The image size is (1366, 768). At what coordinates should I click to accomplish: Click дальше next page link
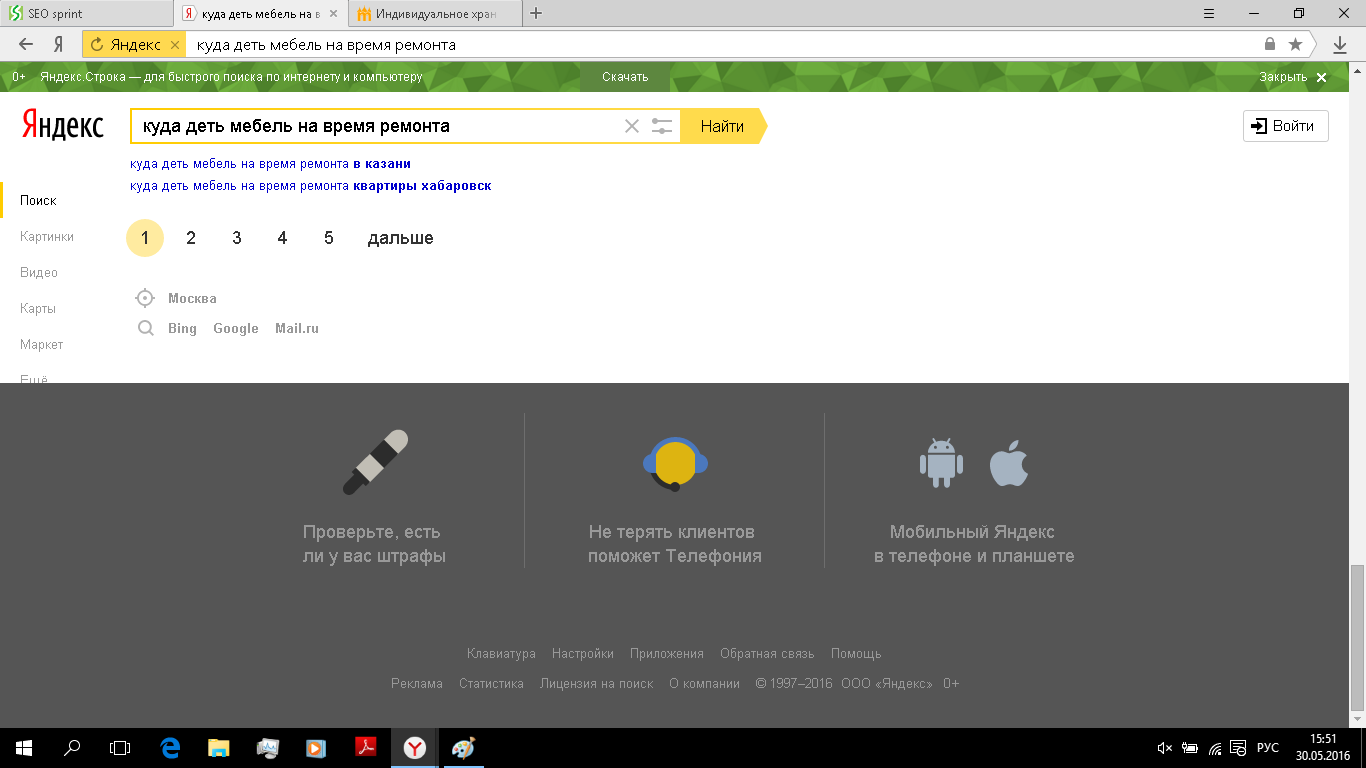[x=401, y=238]
